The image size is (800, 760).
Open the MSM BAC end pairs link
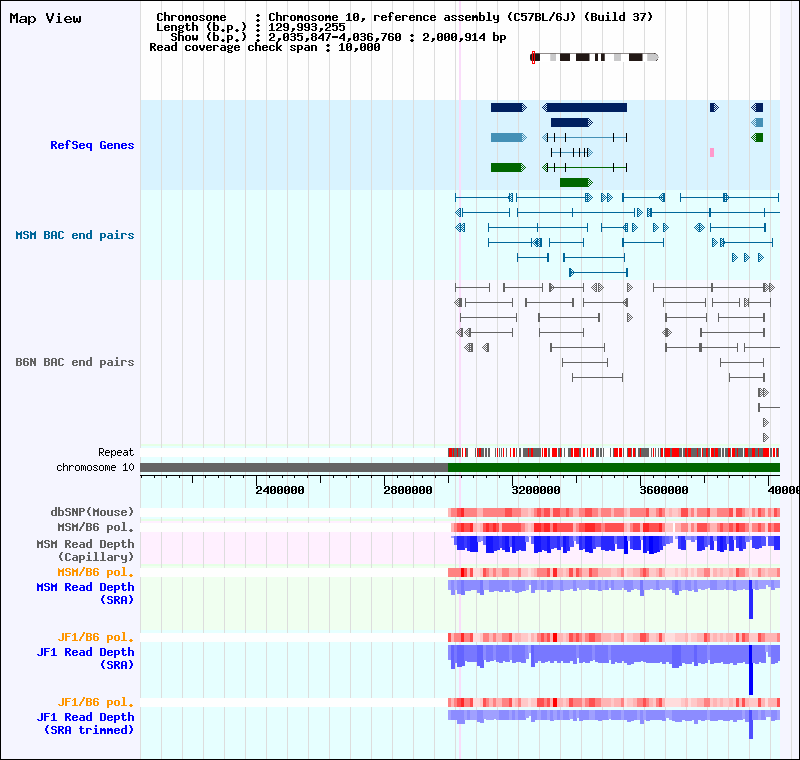[x=74, y=235]
